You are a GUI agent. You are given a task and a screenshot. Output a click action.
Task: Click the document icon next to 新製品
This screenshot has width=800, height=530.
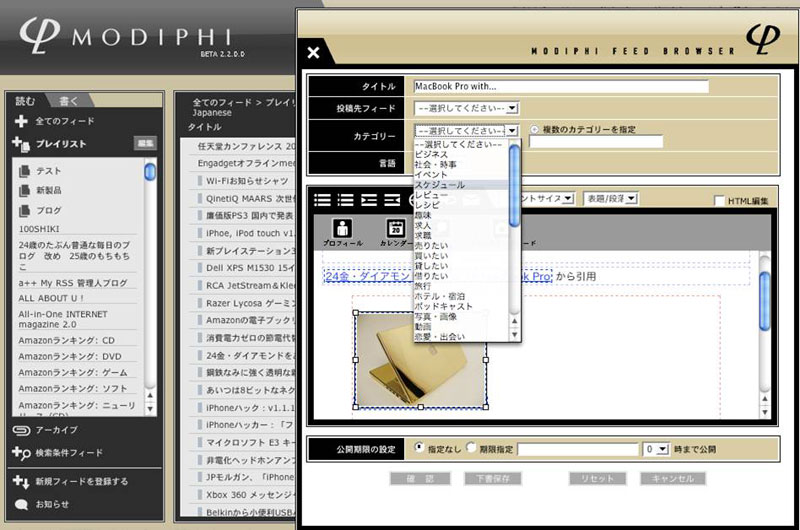tap(24, 191)
